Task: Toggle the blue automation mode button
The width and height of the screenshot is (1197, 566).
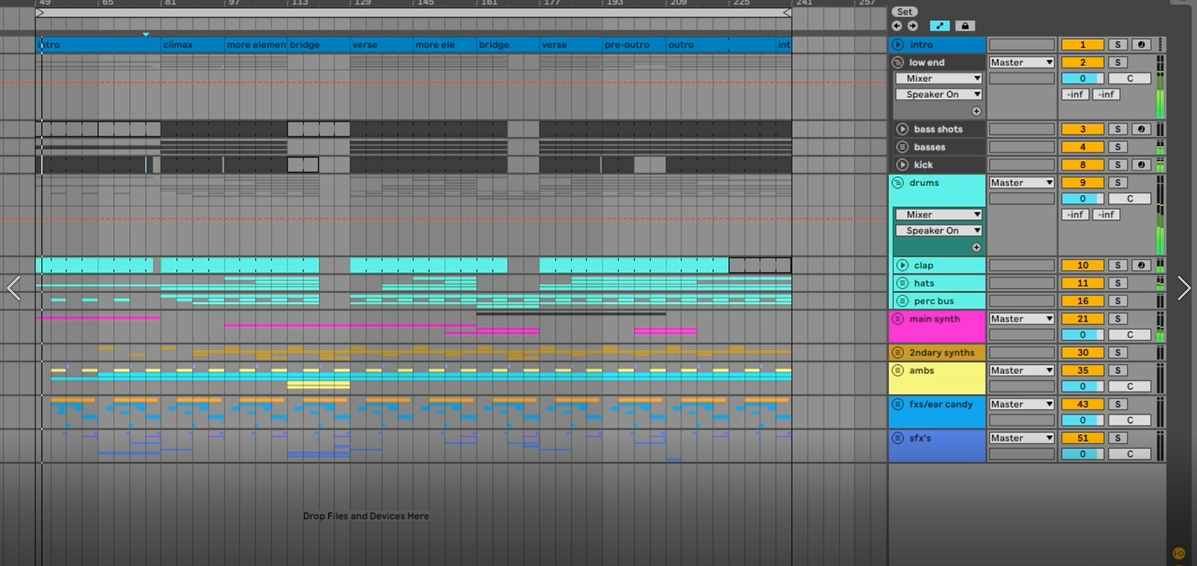Action: [940, 26]
